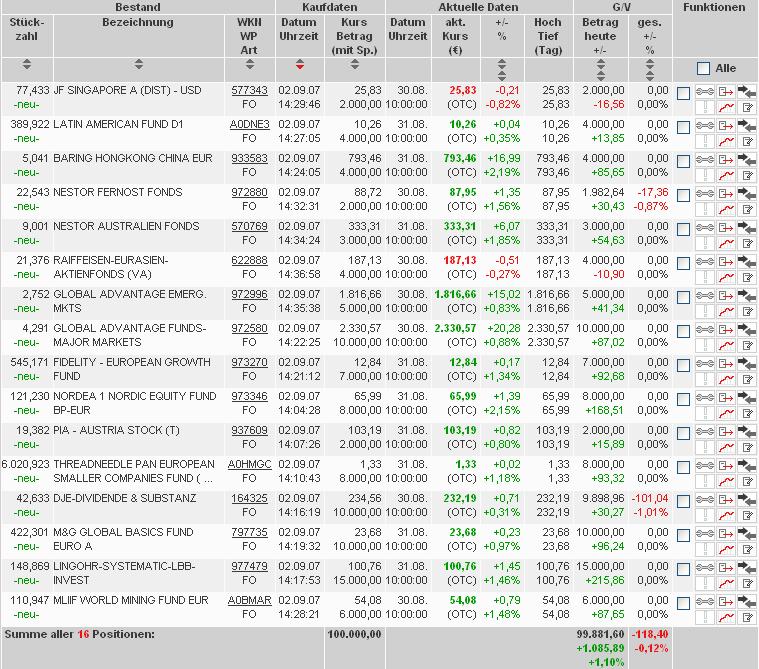The image size is (759, 669).
Task: Select checkbox for DJE-DIVIDENDE & SUBSTANZ
Action: 683,502
